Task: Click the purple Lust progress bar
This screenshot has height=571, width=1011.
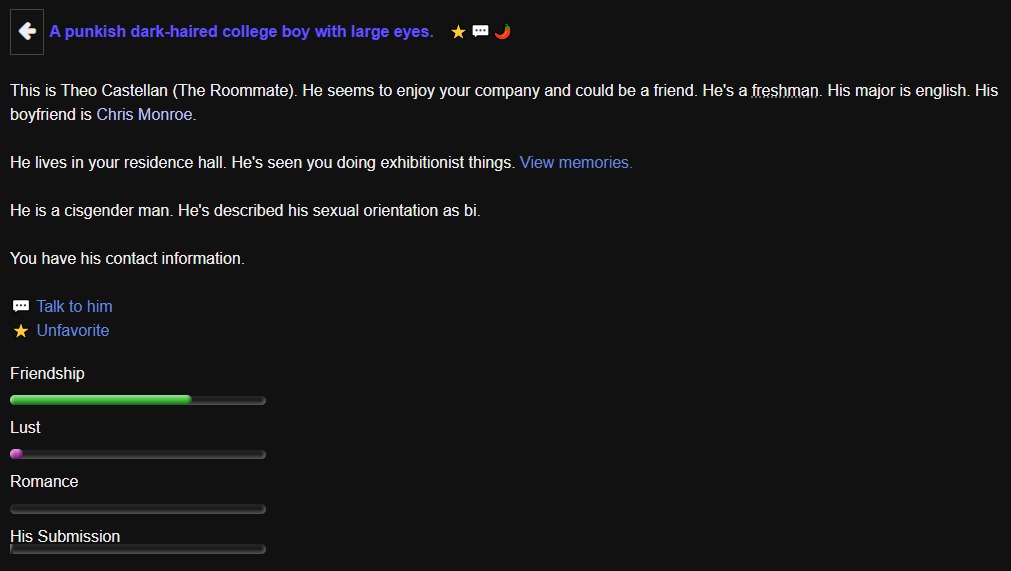Action: tap(138, 454)
